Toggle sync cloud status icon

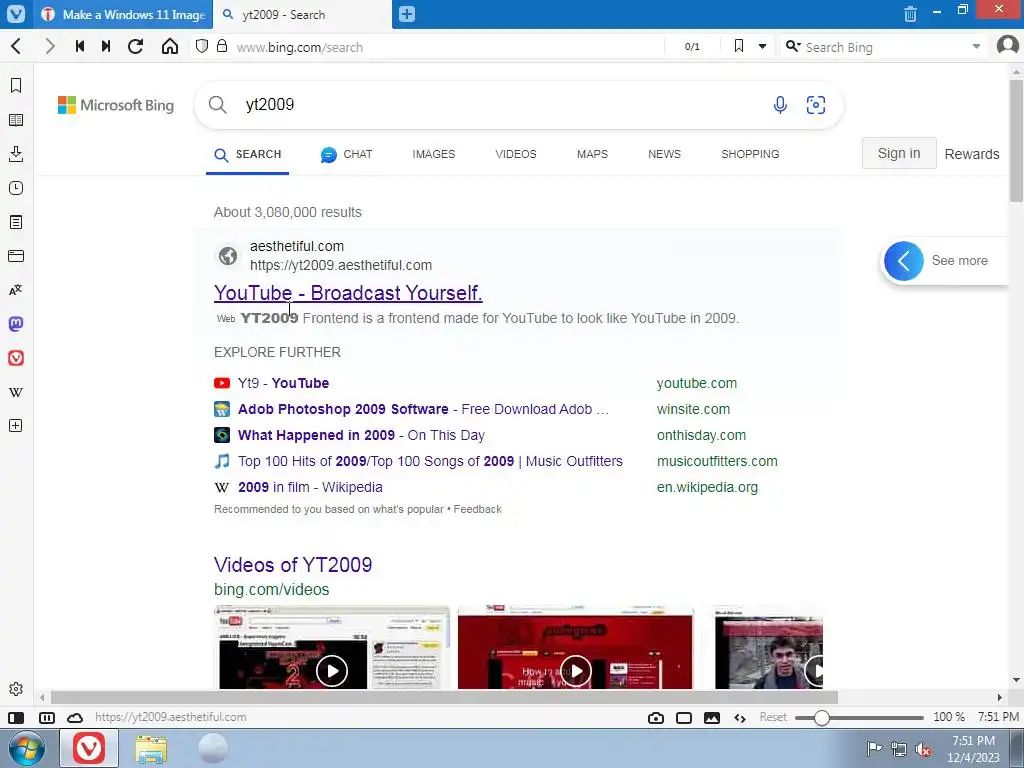[75, 718]
